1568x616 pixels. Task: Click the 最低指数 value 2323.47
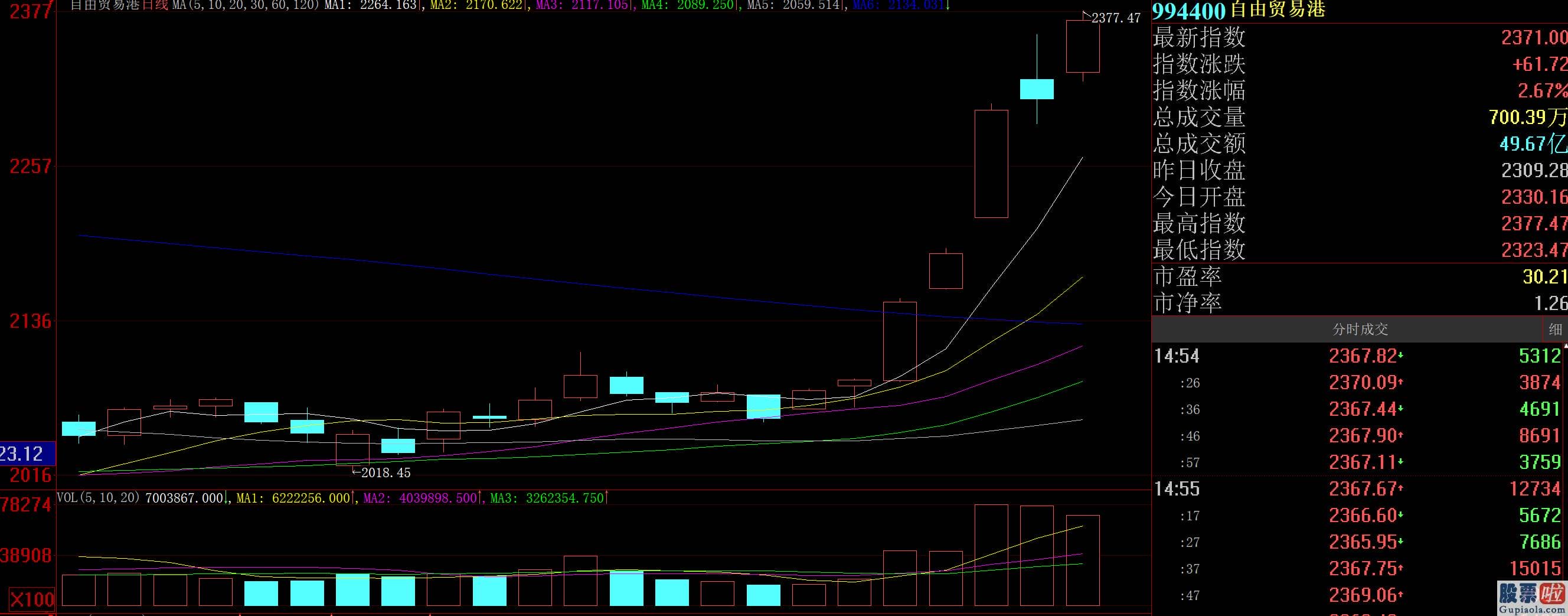[1534, 250]
